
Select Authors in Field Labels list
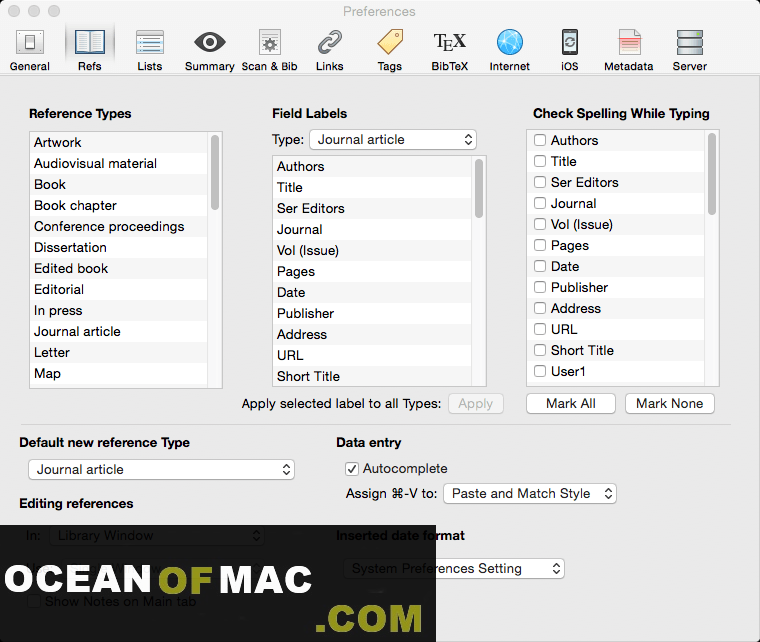[372, 166]
